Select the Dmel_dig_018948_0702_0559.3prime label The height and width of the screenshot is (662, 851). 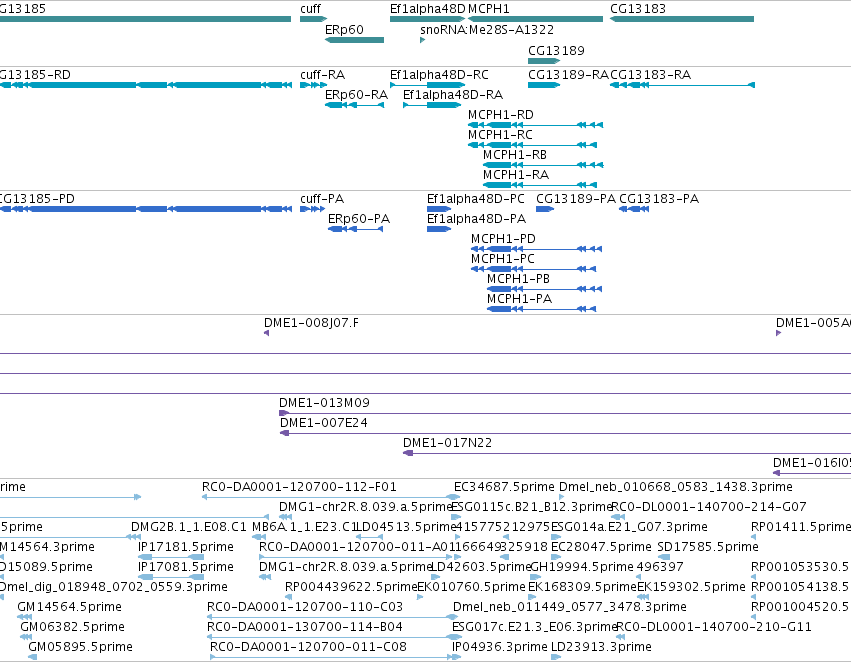[113, 587]
